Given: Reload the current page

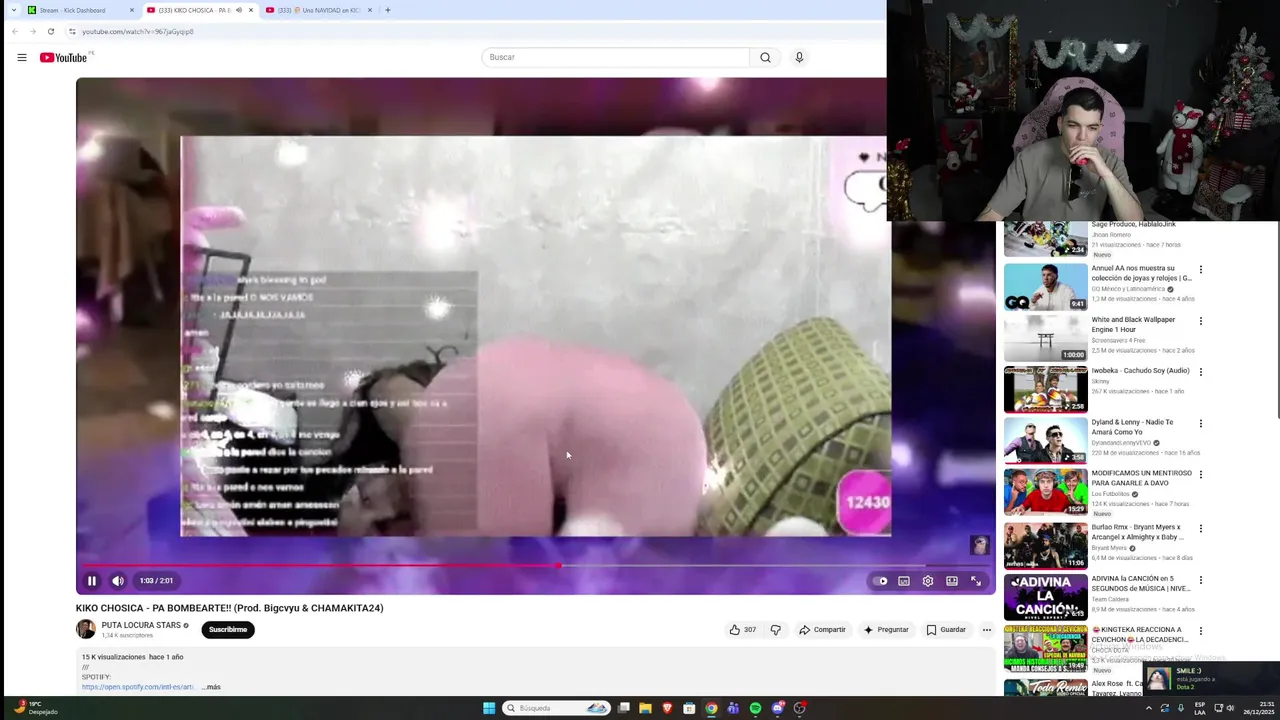Looking at the screenshot, I should 51,31.
